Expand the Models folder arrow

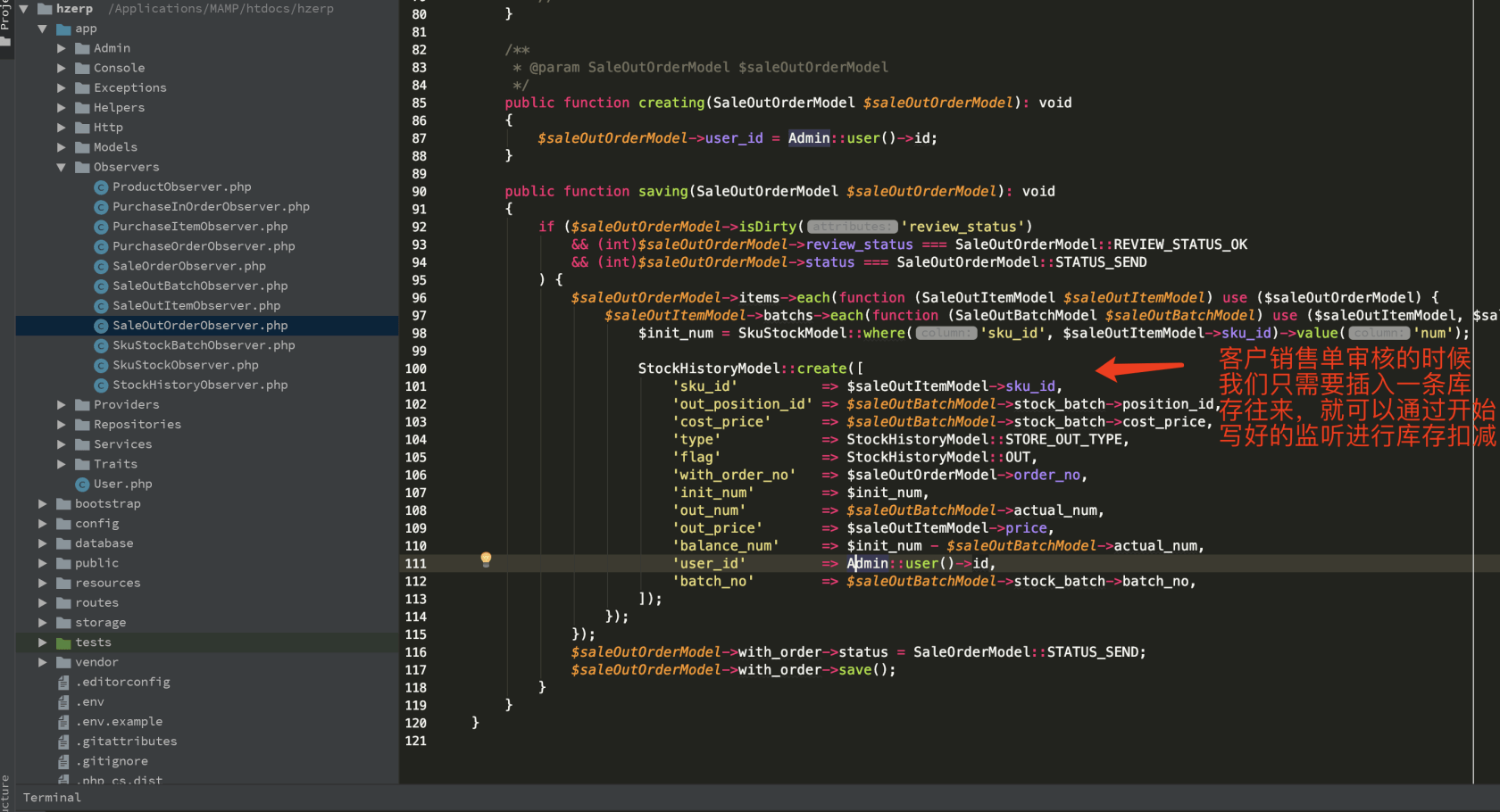(x=62, y=147)
